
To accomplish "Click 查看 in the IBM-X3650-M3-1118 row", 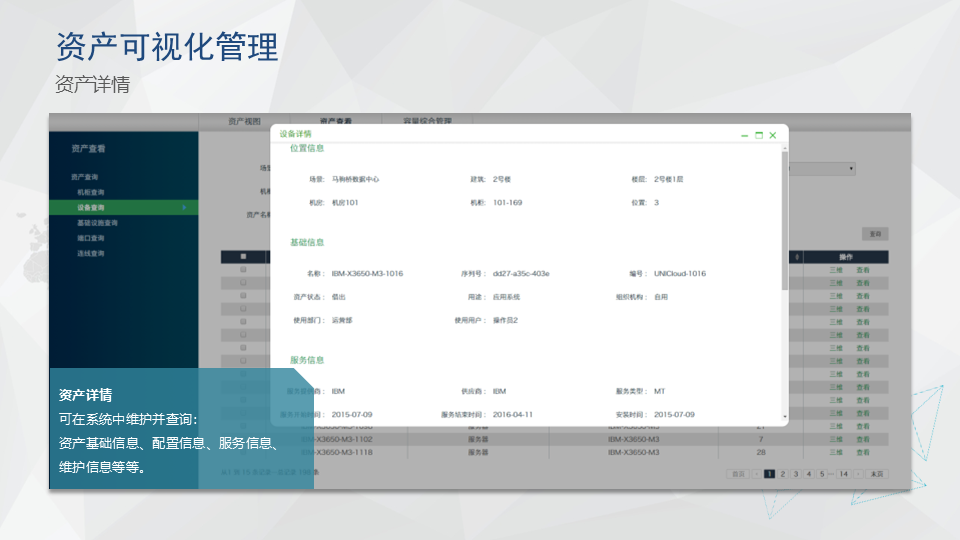I will coord(863,452).
